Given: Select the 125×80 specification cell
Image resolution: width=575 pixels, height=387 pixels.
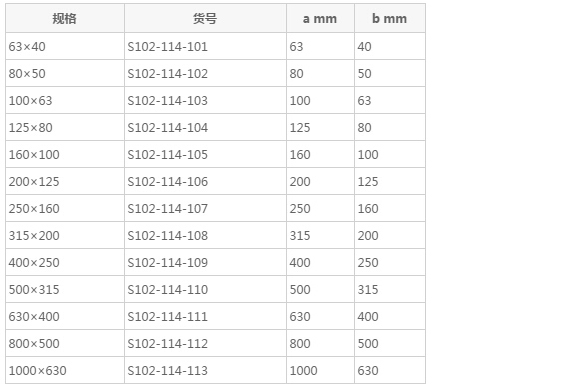Looking at the screenshot, I should [65, 127].
